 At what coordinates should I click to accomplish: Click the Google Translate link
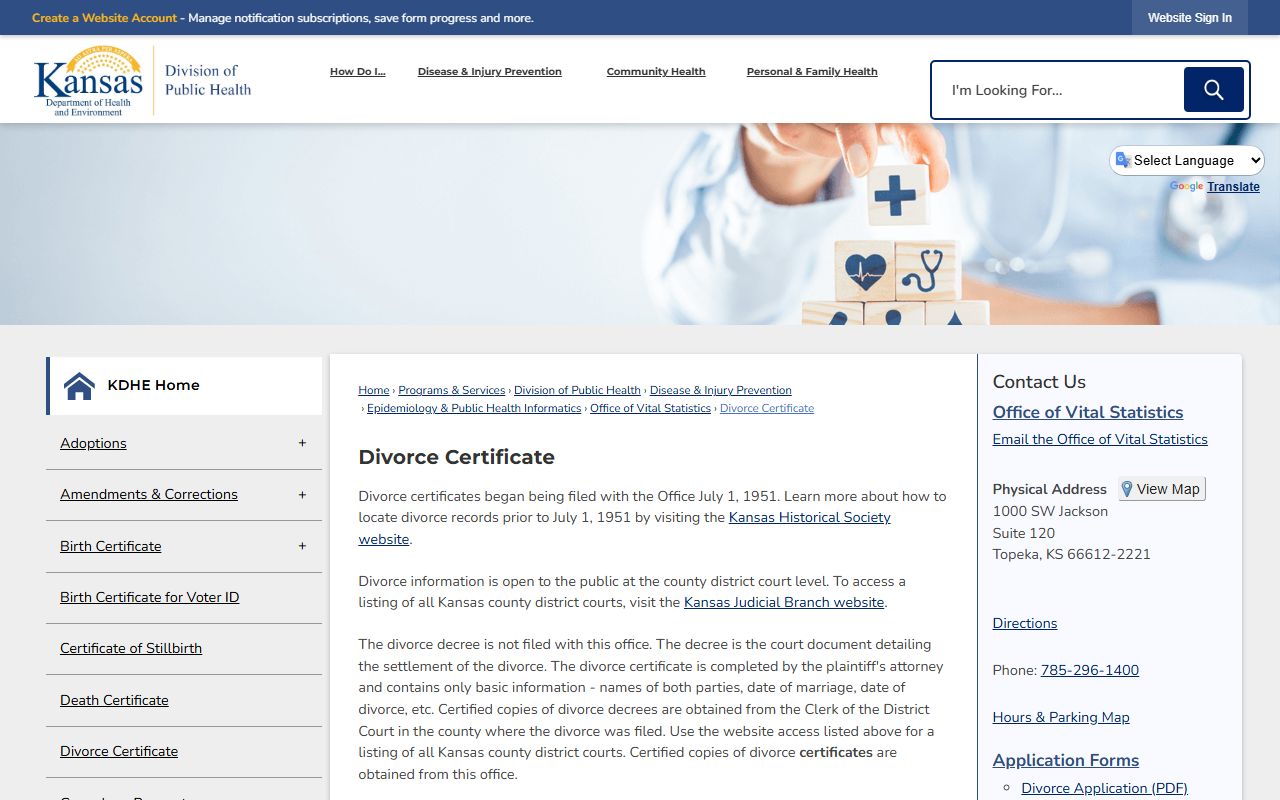pyautogui.click(x=1233, y=187)
